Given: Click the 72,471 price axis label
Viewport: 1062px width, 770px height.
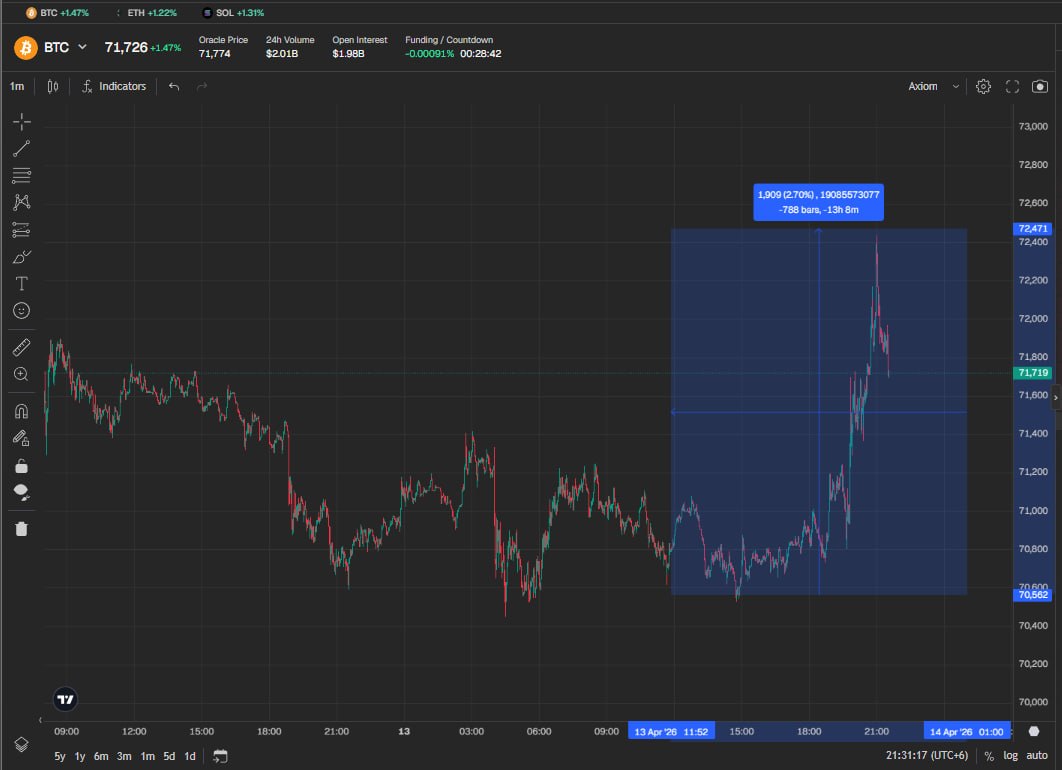Looking at the screenshot, I should coord(1032,229).
